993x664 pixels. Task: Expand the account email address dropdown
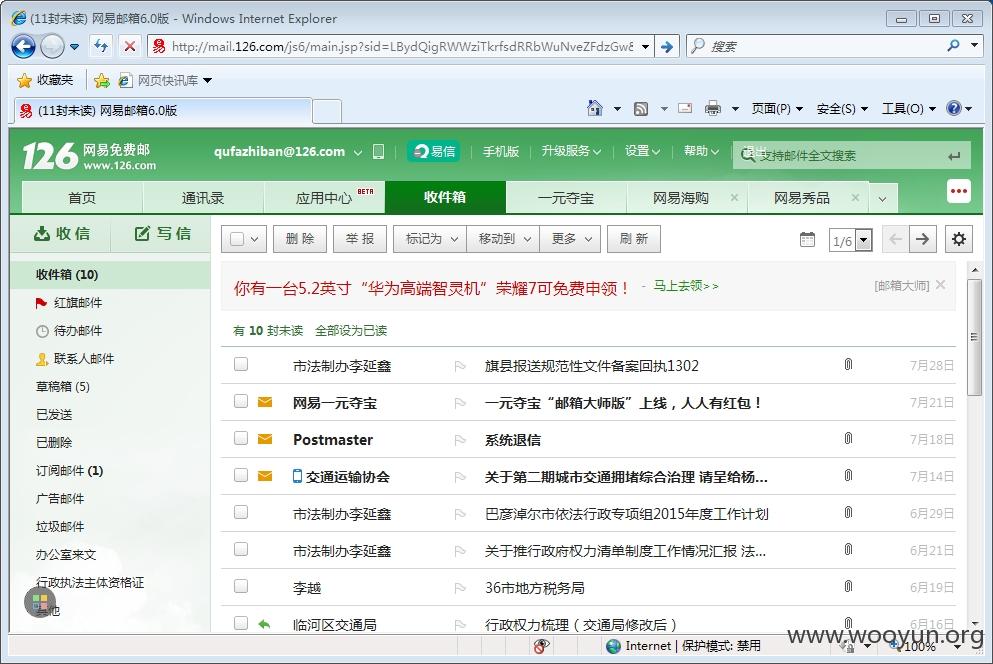click(358, 153)
